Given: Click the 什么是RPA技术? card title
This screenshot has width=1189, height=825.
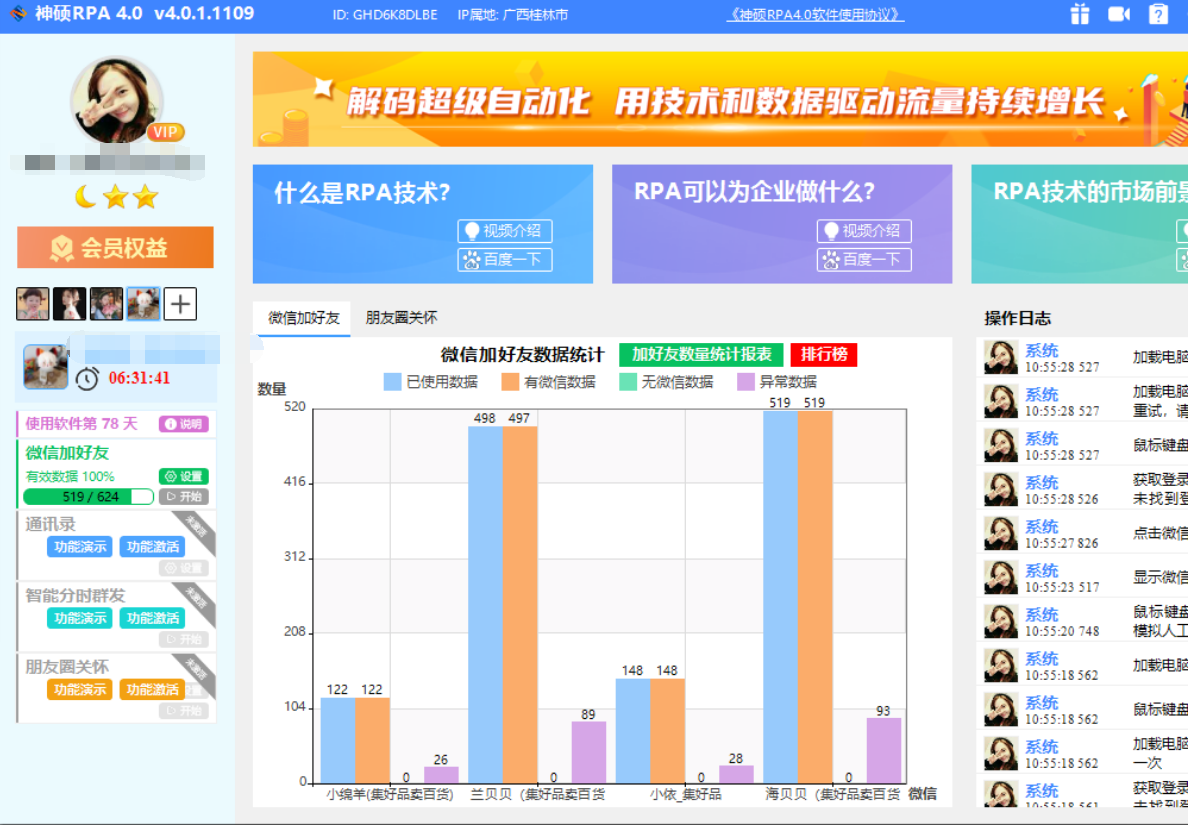Looking at the screenshot, I should tap(362, 193).
